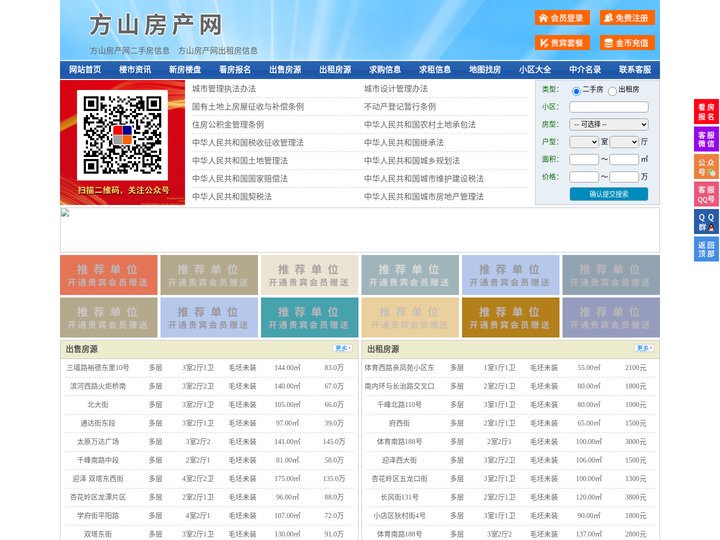Viewport: 720px width, 540px height.
Task: Open 中华人民共和国城乡规划法 link
Action: click(x=412, y=161)
